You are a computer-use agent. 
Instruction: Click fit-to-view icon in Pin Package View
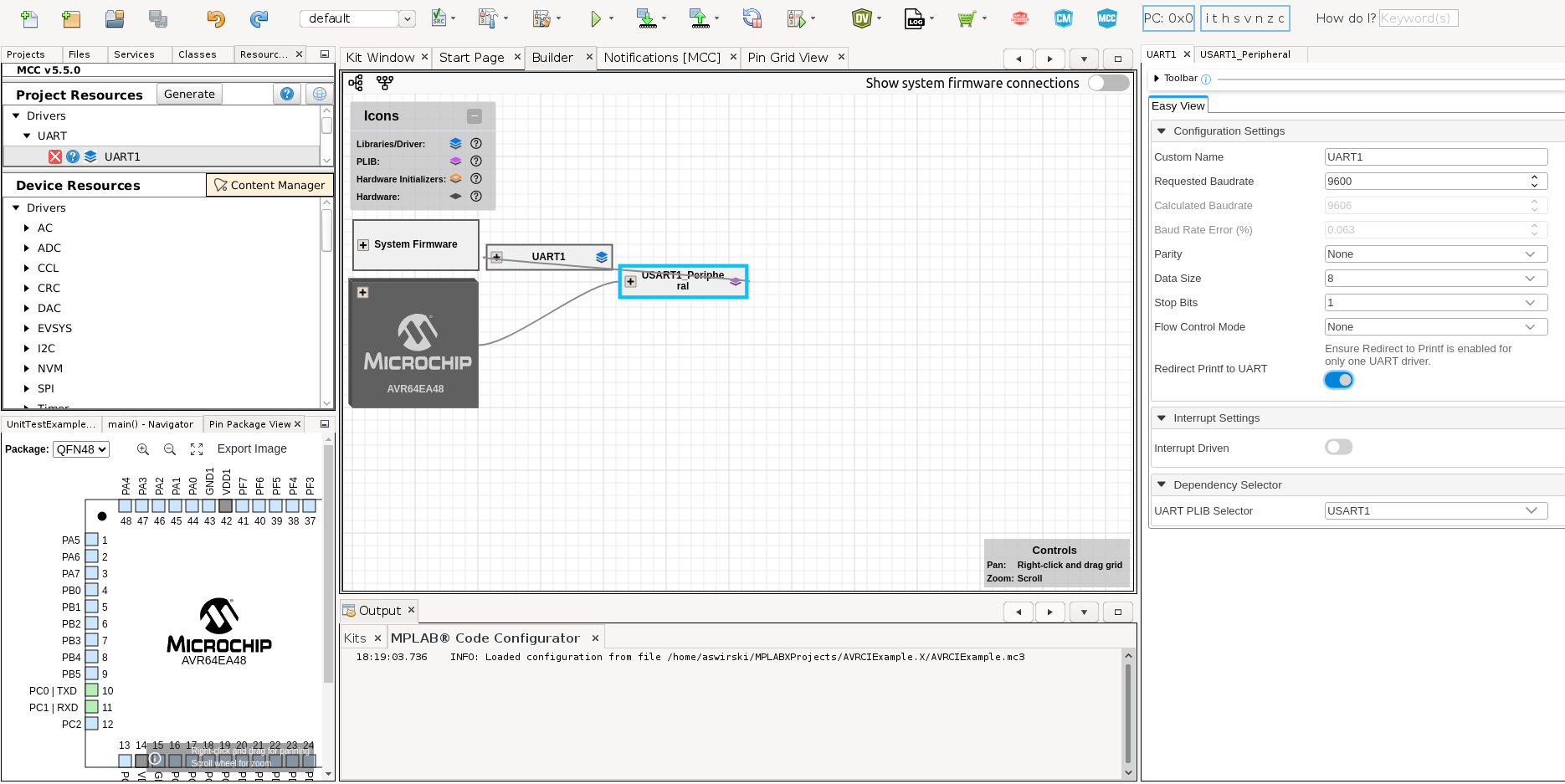coord(197,449)
